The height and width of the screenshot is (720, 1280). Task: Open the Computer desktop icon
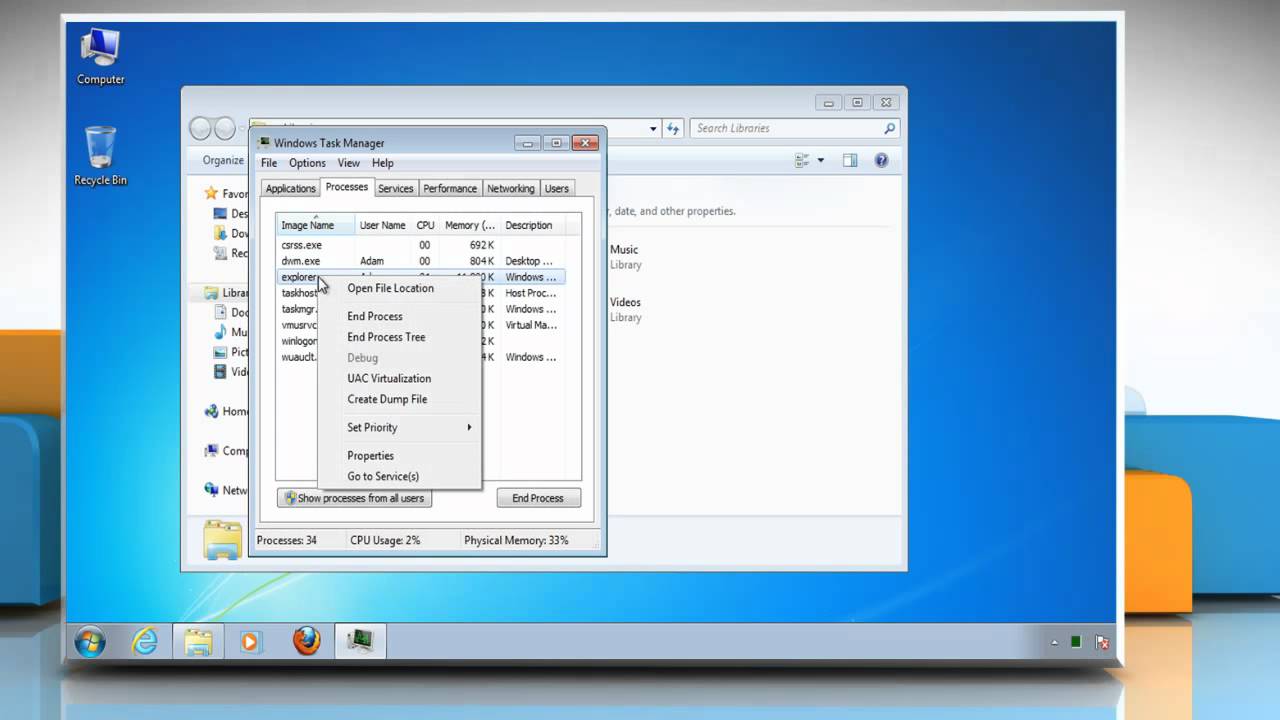click(x=101, y=56)
